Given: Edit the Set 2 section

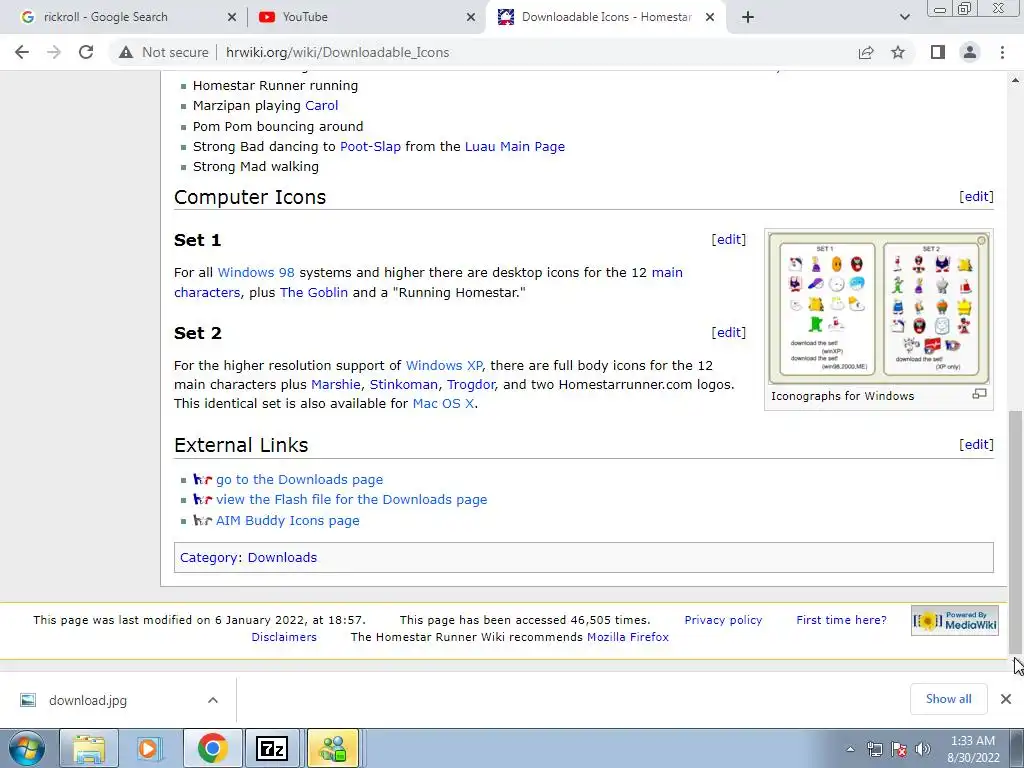Looking at the screenshot, I should tap(729, 332).
